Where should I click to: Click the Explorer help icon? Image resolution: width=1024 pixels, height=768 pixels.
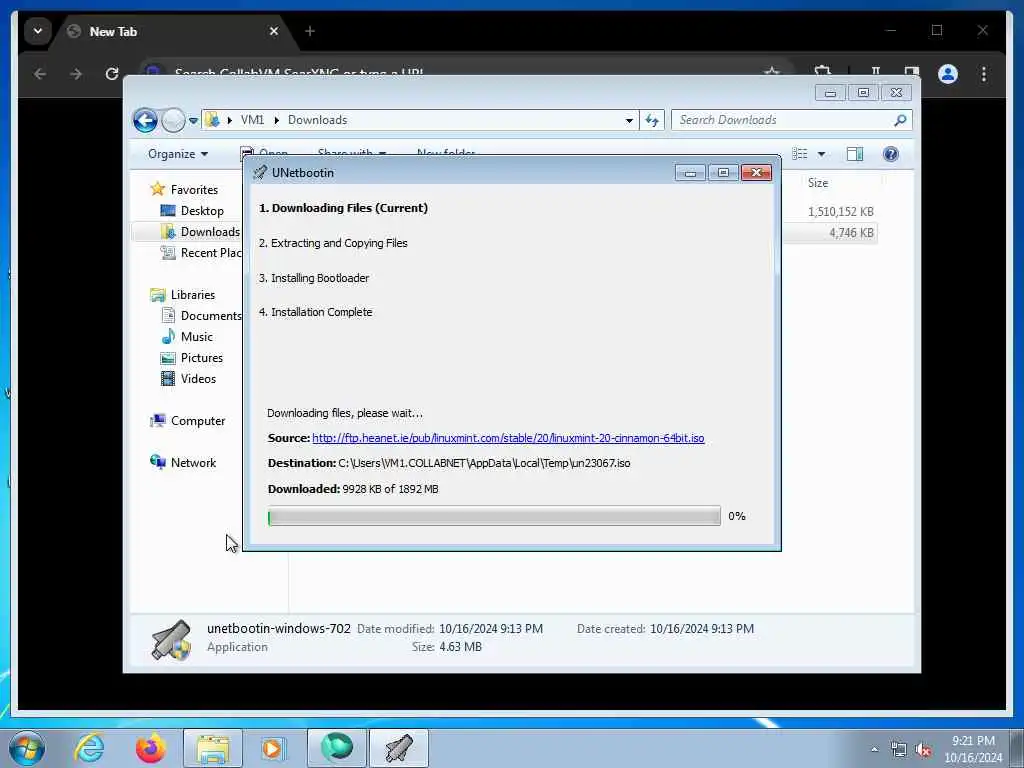click(890, 154)
